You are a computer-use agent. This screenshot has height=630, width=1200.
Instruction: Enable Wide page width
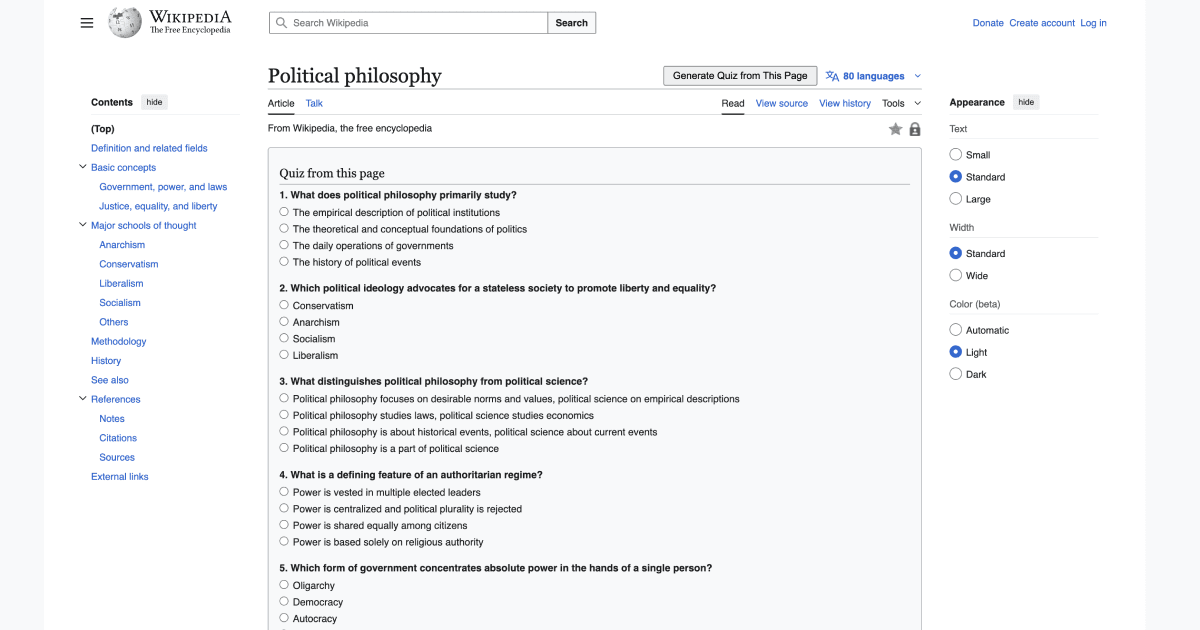955,275
